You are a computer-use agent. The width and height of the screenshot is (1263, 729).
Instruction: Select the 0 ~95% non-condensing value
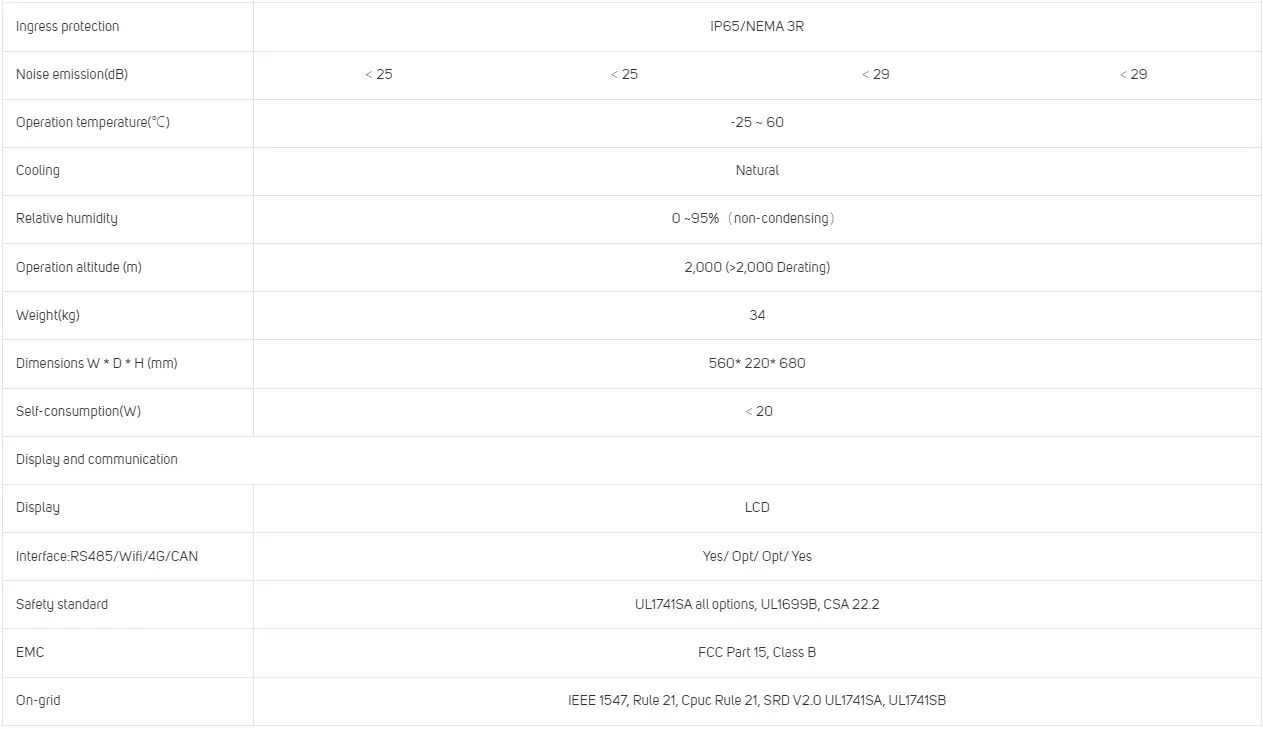coord(752,219)
